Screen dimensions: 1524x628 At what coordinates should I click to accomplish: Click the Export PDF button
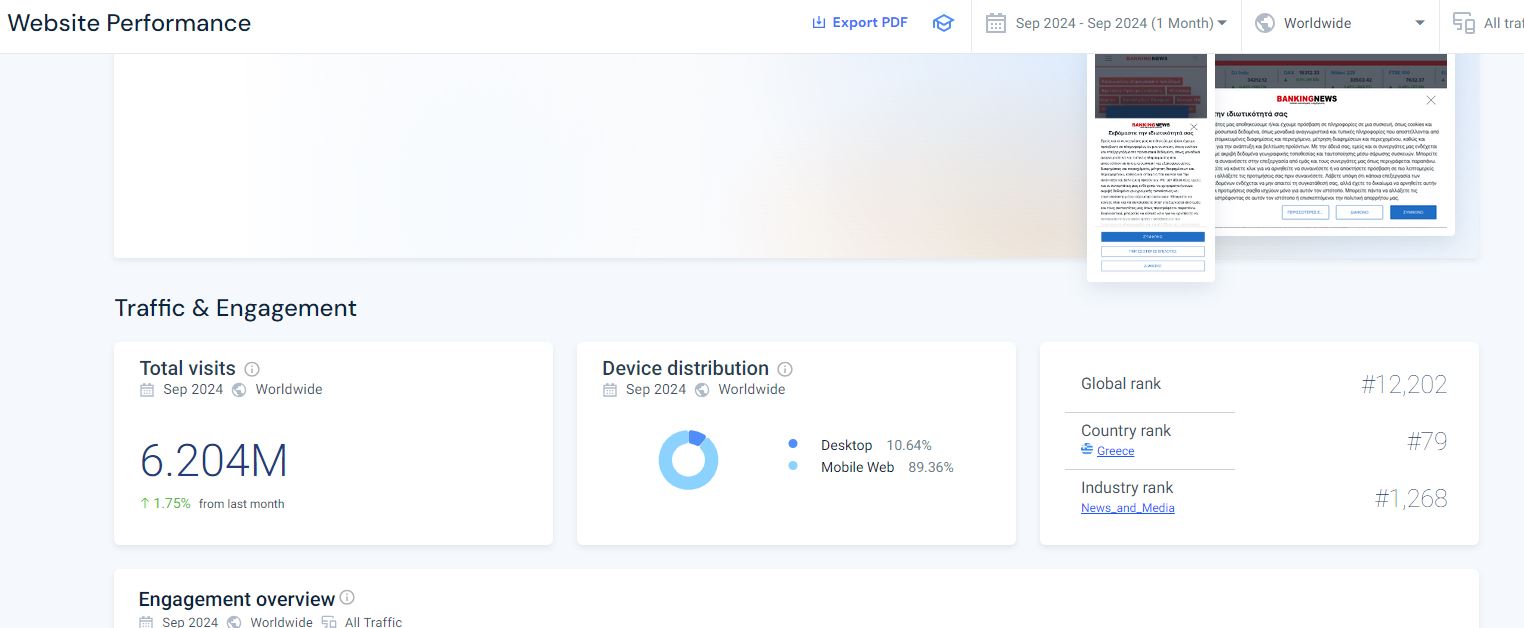click(x=860, y=23)
